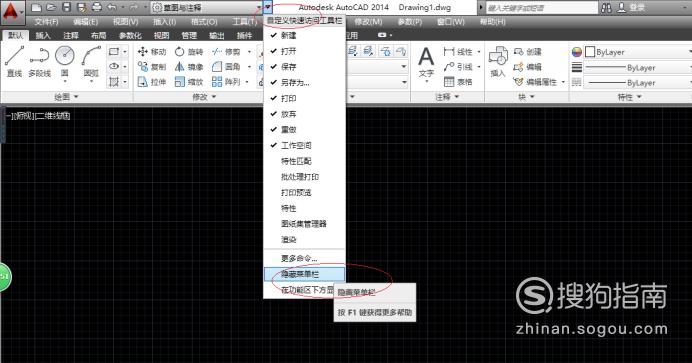Uncheck 工作空间 in the customize menu
The width and height of the screenshot is (692, 363).
point(304,145)
